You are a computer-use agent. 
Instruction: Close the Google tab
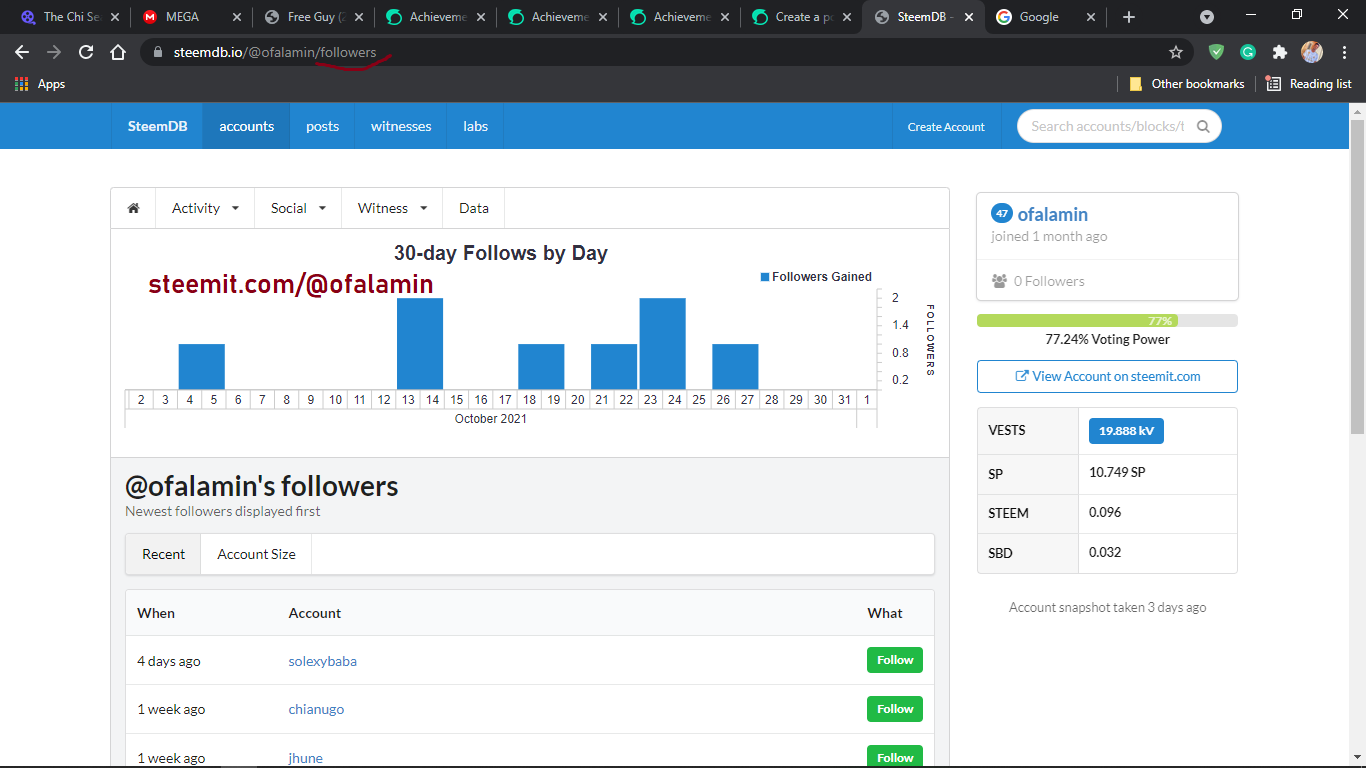[1090, 17]
